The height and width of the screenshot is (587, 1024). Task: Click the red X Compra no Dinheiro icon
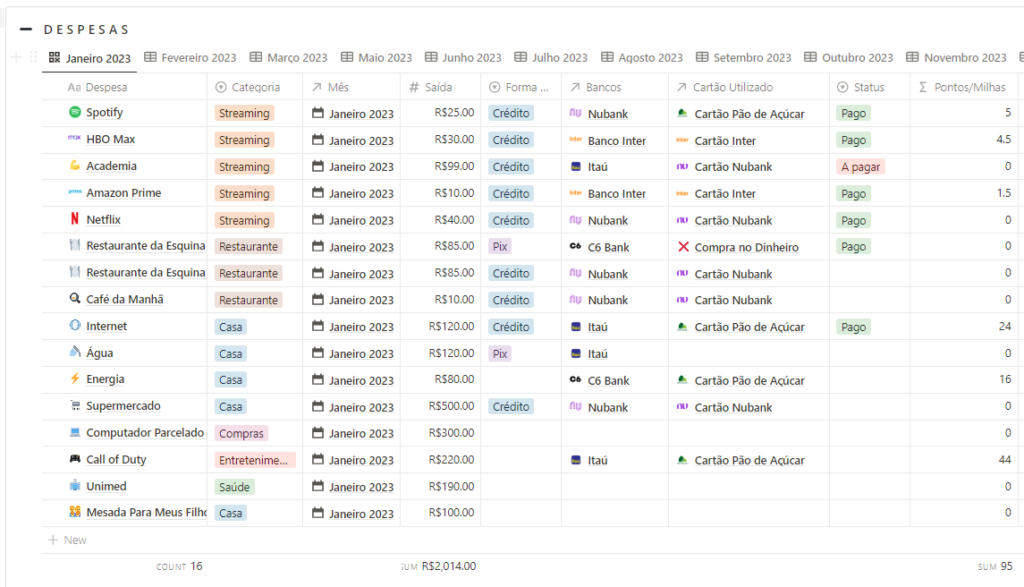[x=683, y=247]
